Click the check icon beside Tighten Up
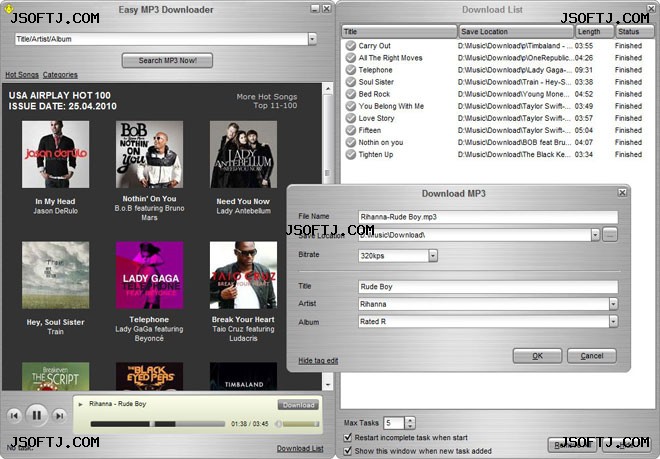This screenshot has width=660, height=459. pos(351,155)
